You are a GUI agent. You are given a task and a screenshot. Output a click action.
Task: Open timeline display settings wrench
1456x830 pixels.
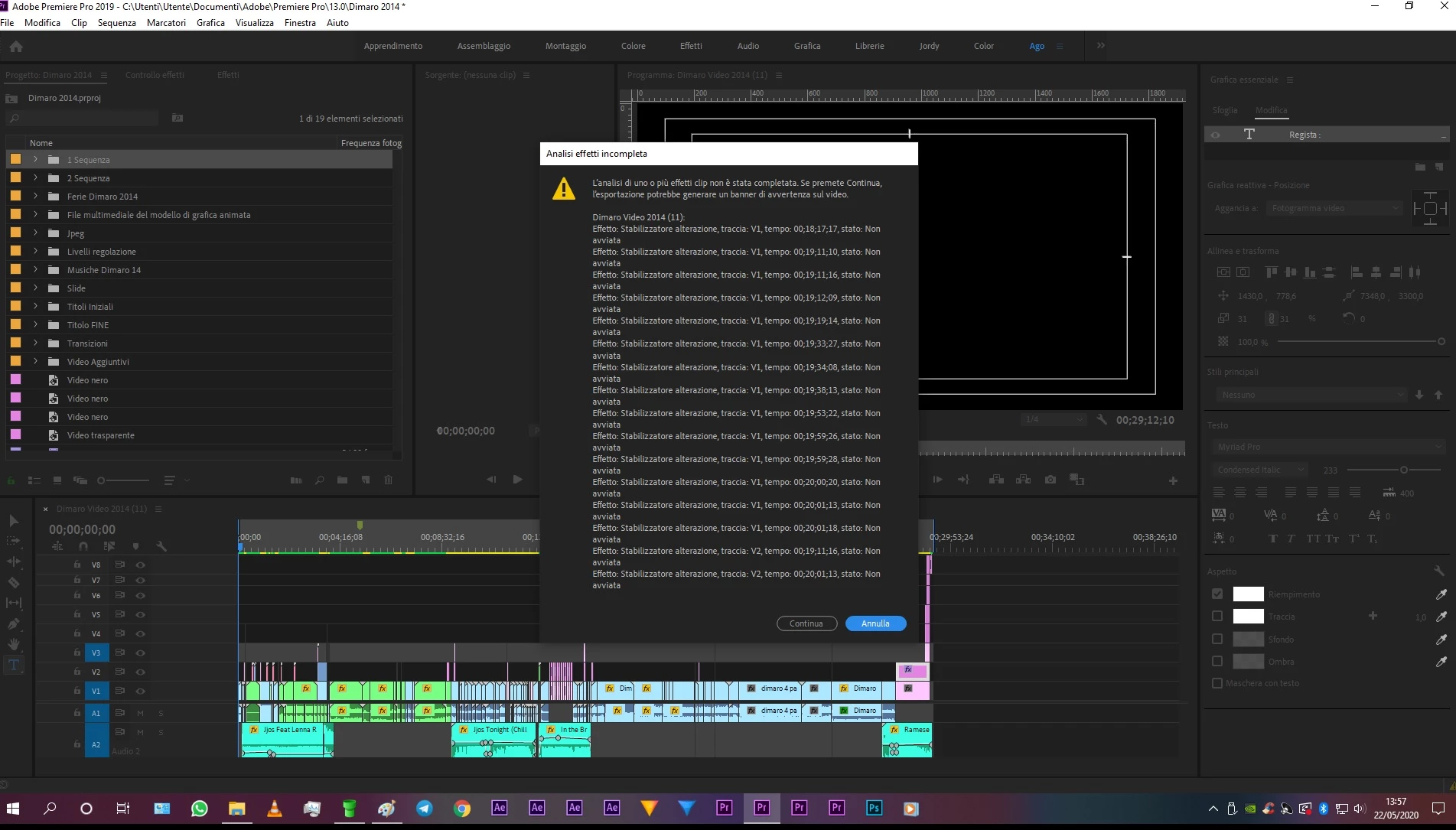coord(161,546)
